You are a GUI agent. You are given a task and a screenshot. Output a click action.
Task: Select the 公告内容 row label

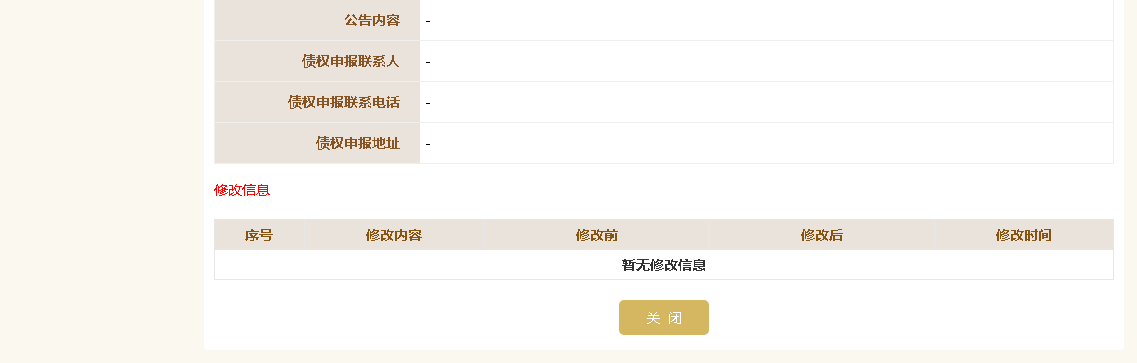(x=372, y=20)
